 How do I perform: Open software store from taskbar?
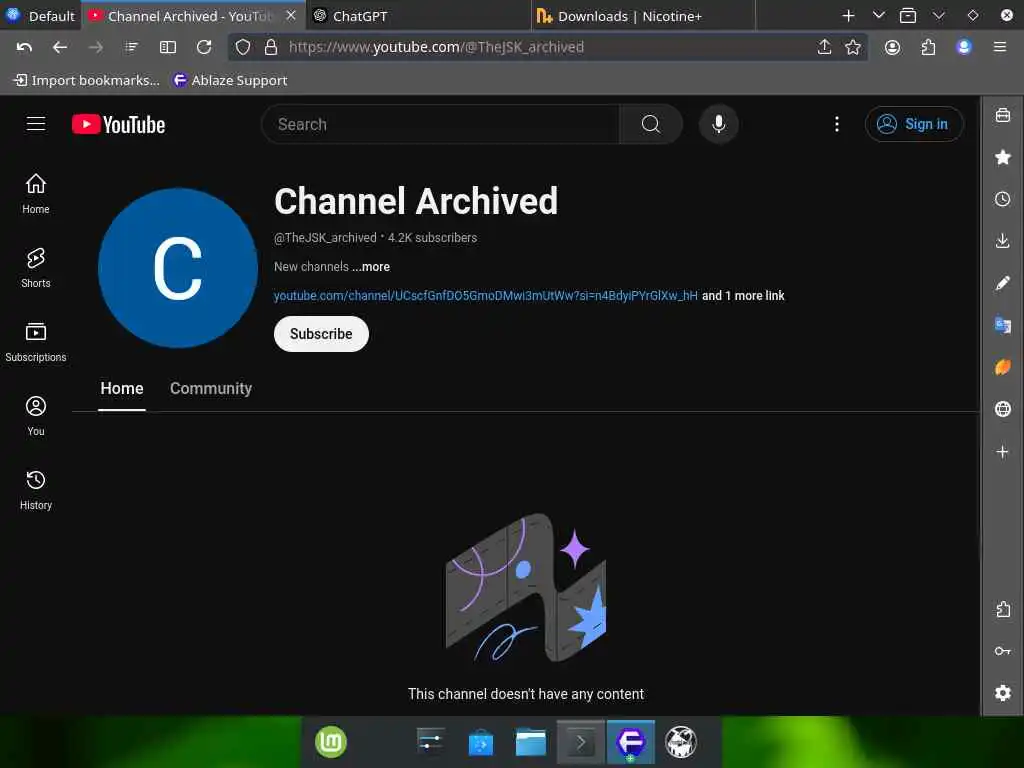click(x=481, y=743)
